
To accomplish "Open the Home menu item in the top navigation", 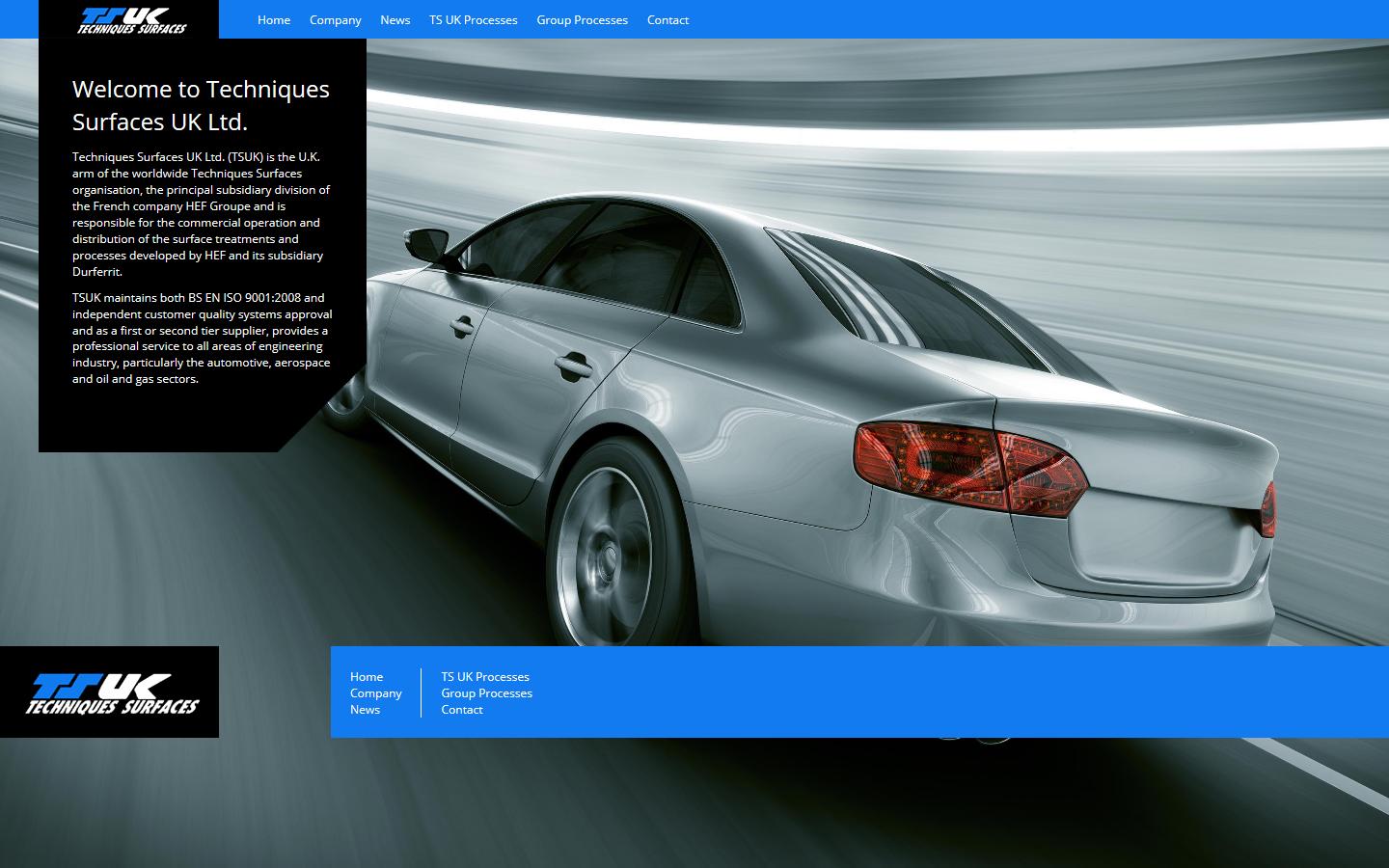I will [x=273, y=19].
